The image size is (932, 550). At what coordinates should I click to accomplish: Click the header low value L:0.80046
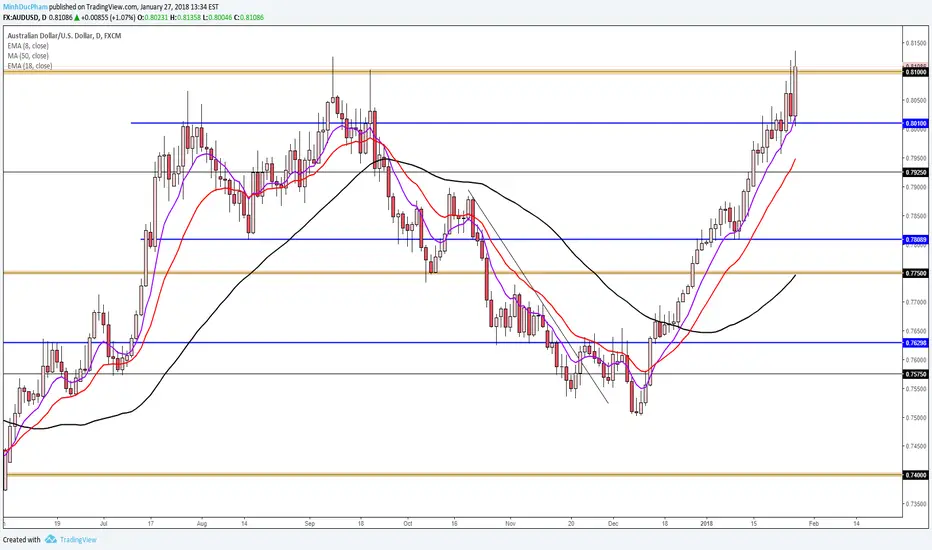pos(217,17)
